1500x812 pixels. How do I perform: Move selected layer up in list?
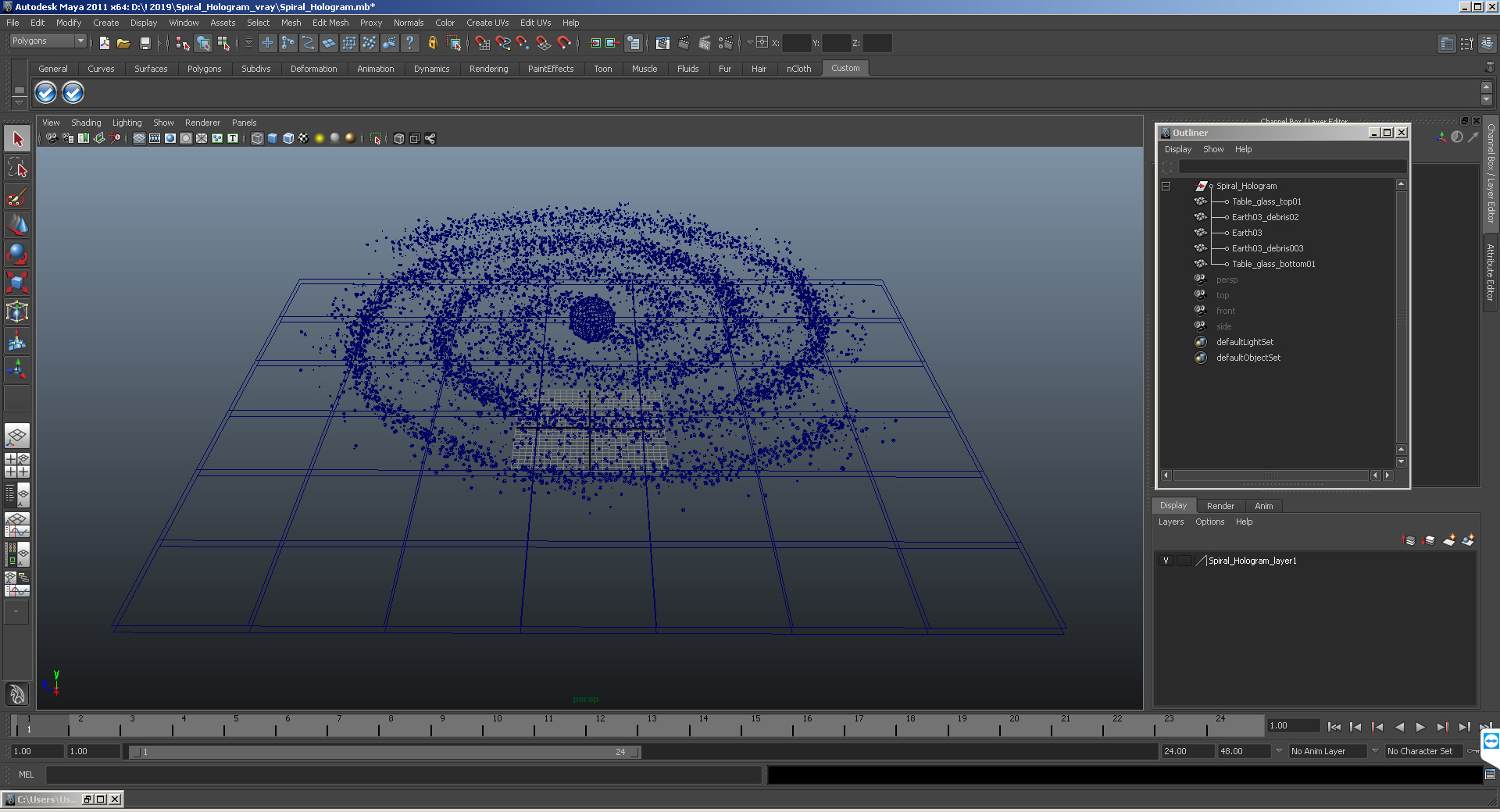1409,540
